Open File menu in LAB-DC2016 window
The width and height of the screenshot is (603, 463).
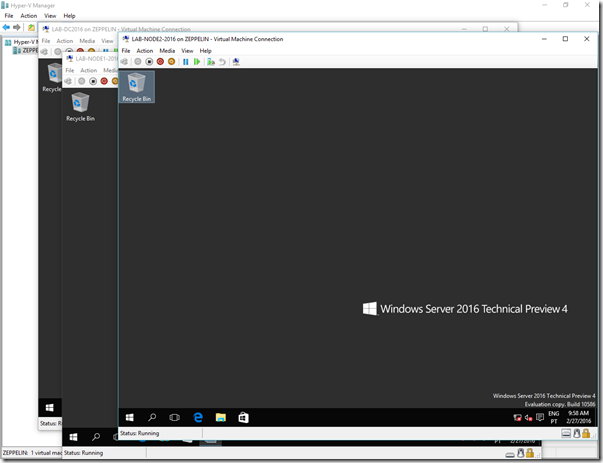(46, 41)
